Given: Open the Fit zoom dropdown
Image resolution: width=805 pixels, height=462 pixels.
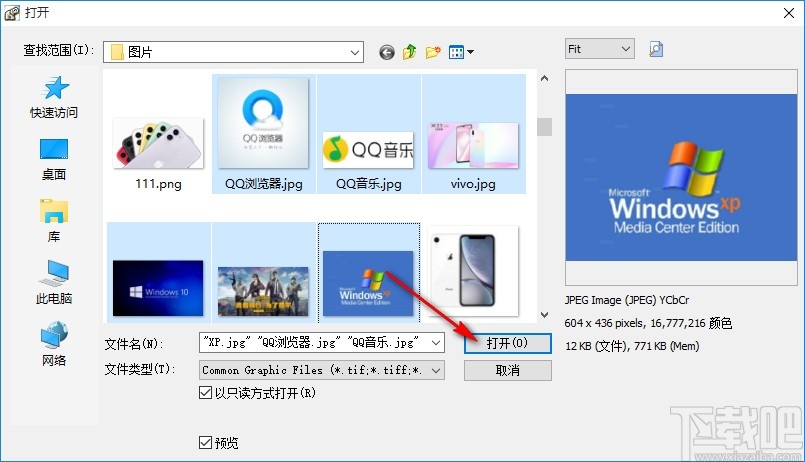Looking at the screenshot, I should coord(600,49).
